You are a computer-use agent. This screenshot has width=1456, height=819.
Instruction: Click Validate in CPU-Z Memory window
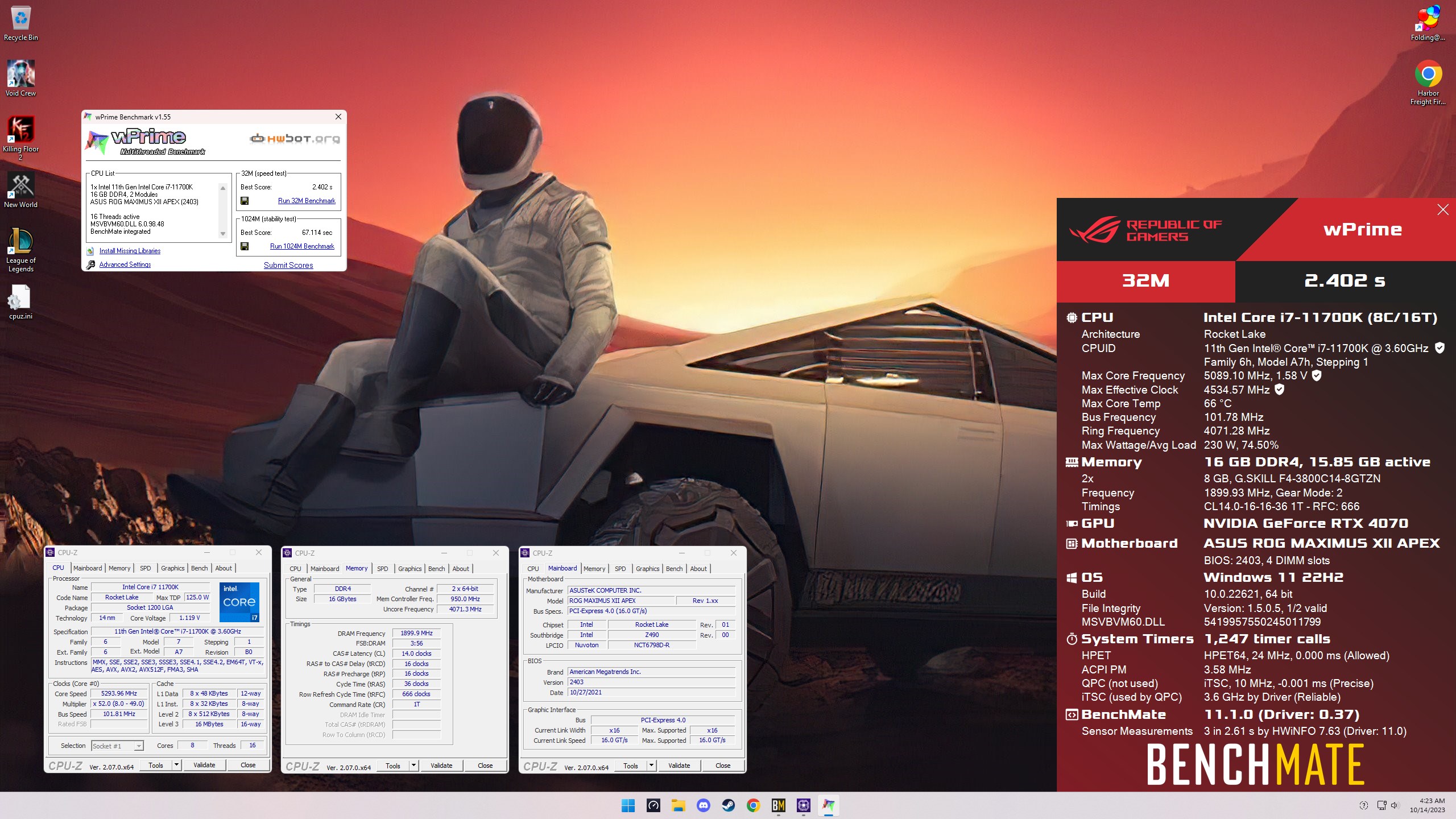(441, 766)
